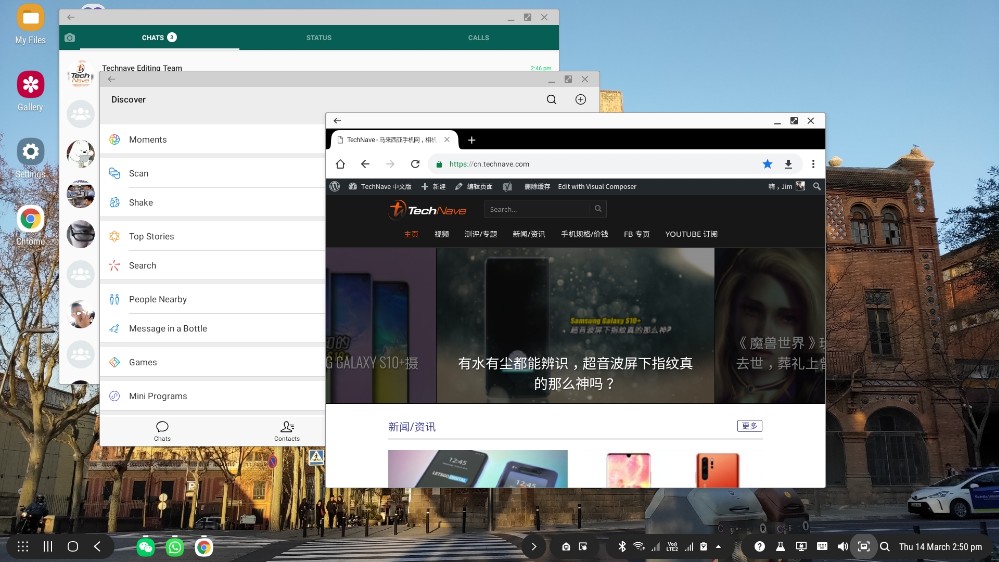Screen dimensions: 999x562
Task: Click the TechNave site search field
Action: pos(545,209)
